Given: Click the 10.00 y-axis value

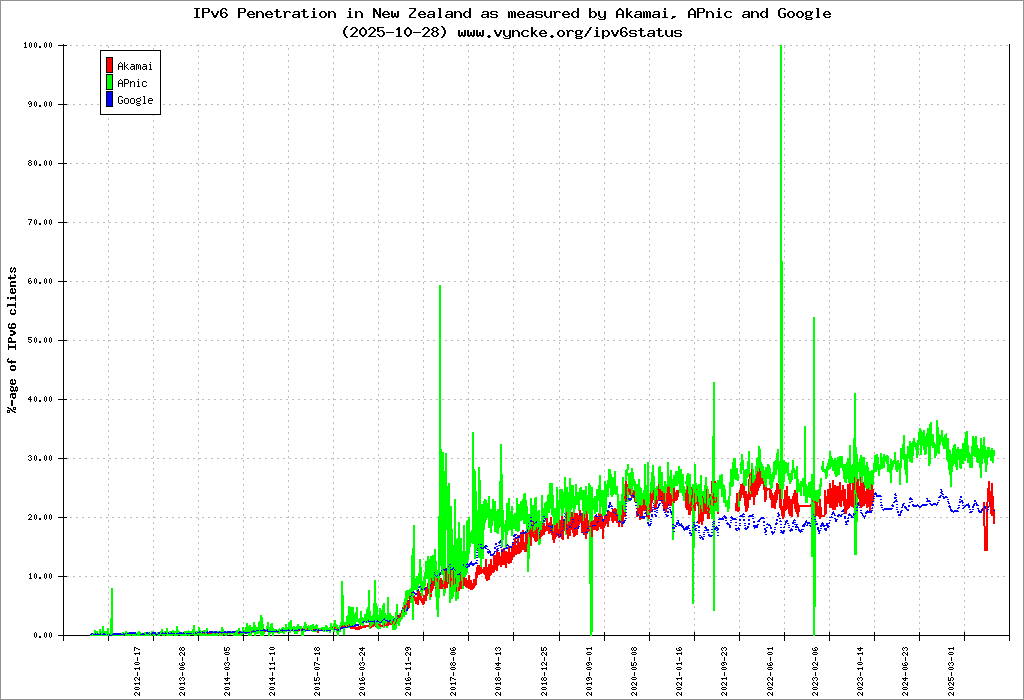Looking at the screenshot, I should 40,576.
